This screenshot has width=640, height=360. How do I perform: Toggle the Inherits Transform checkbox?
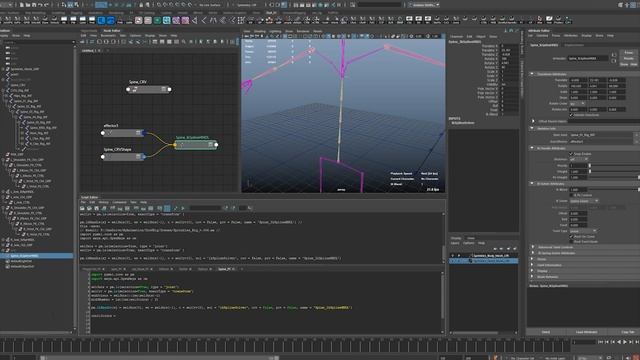coord(571,115)
